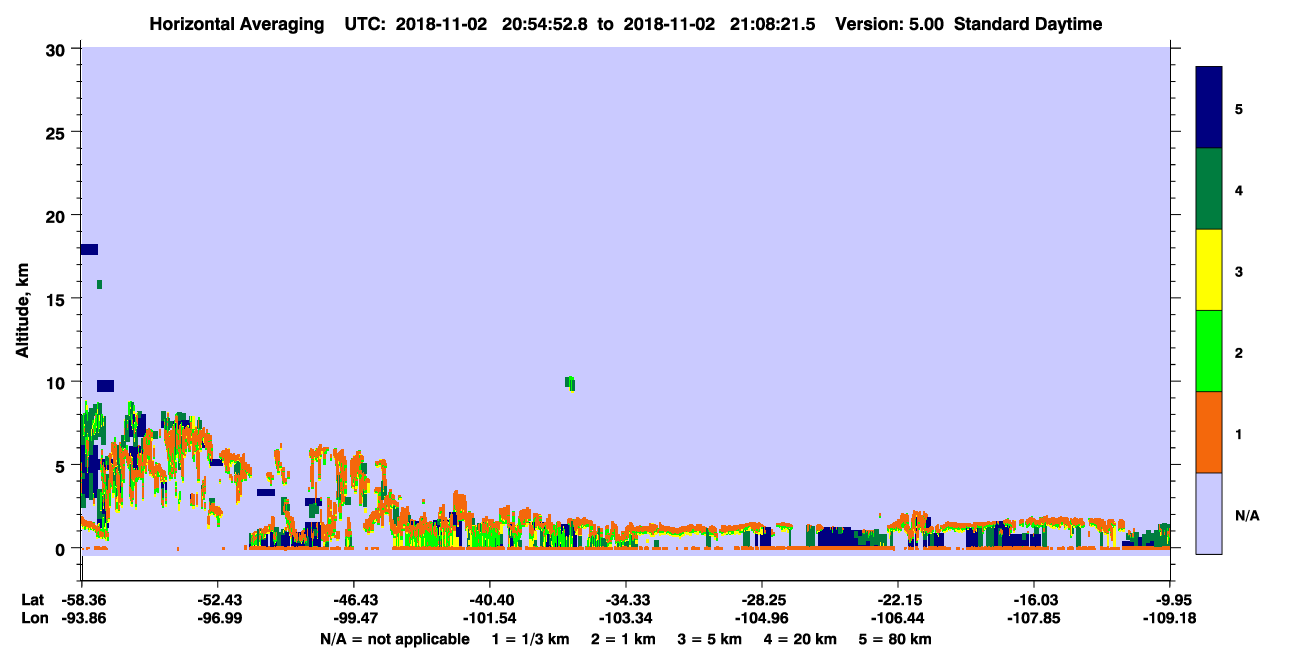Click 'Standard Daytime' in the title
1300x667 pixels.
[x=1028, y=24]
